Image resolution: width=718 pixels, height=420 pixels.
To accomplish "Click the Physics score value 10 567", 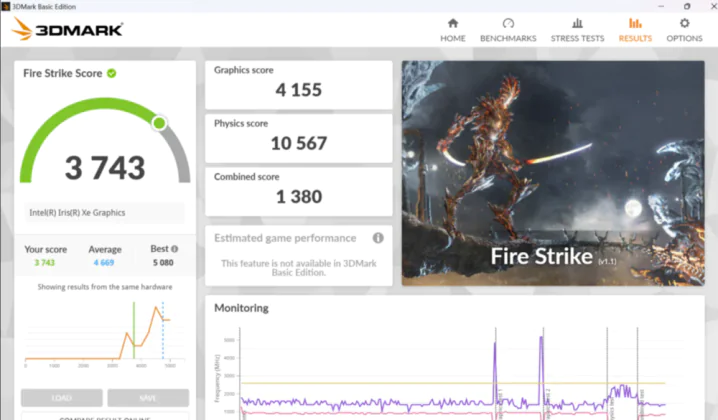I will pos(299,143).
